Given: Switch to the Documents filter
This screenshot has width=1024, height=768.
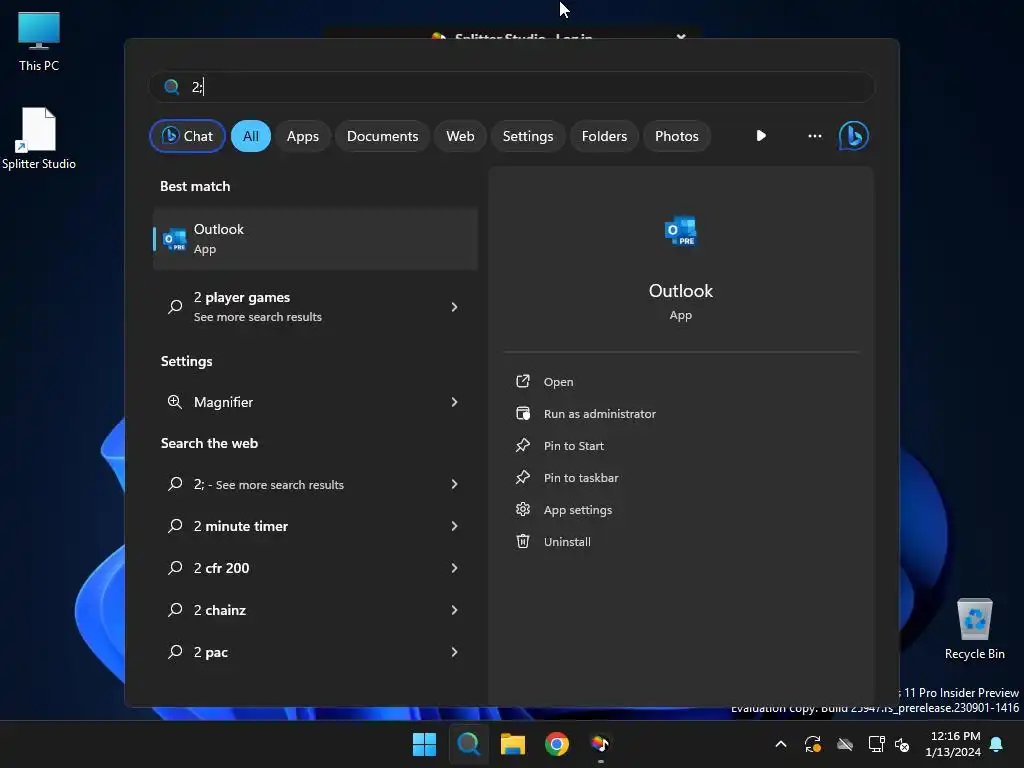Looking at the screenshot, I should (x=382, y=136).
